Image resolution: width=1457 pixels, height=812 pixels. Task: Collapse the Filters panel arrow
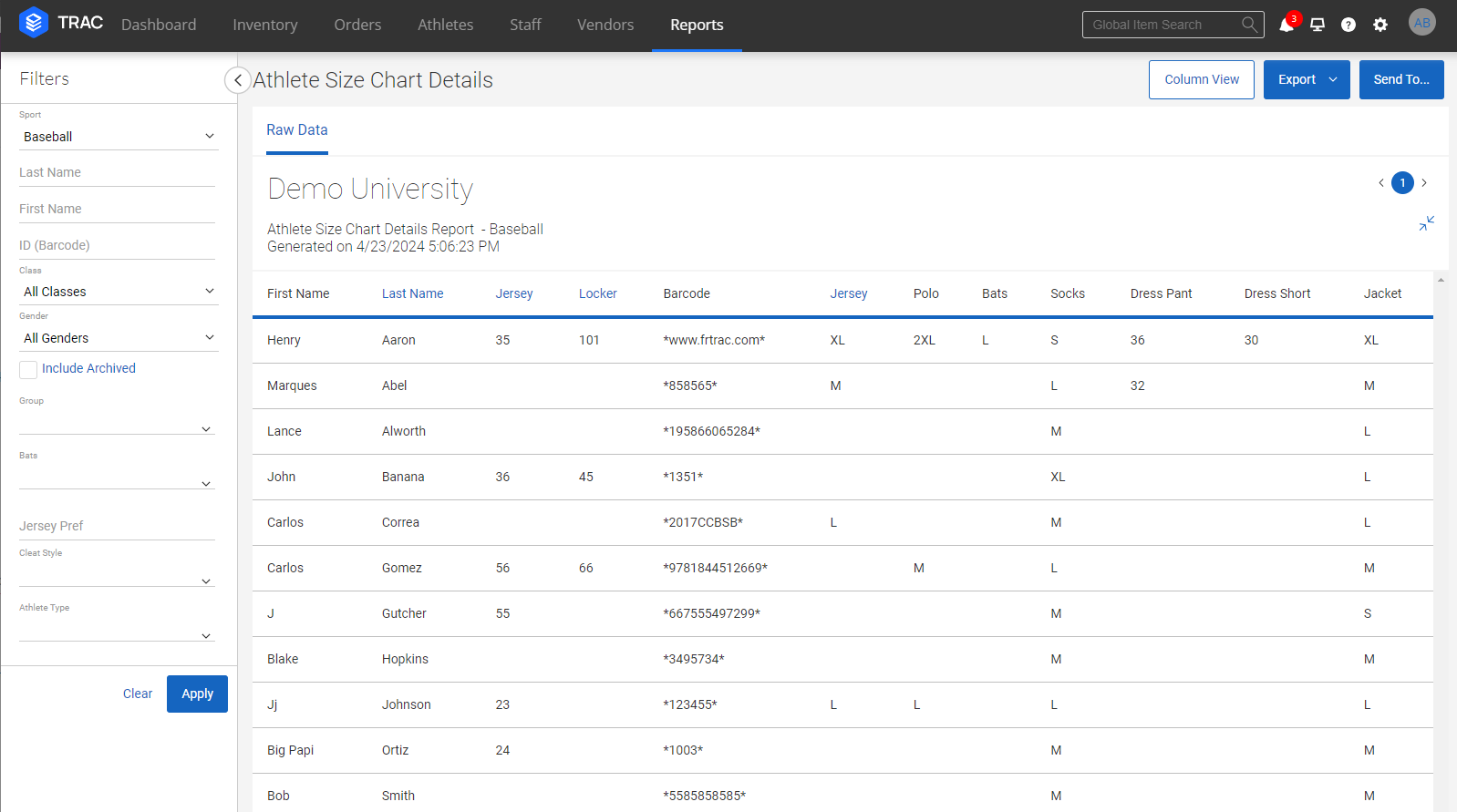click(237, 80)
